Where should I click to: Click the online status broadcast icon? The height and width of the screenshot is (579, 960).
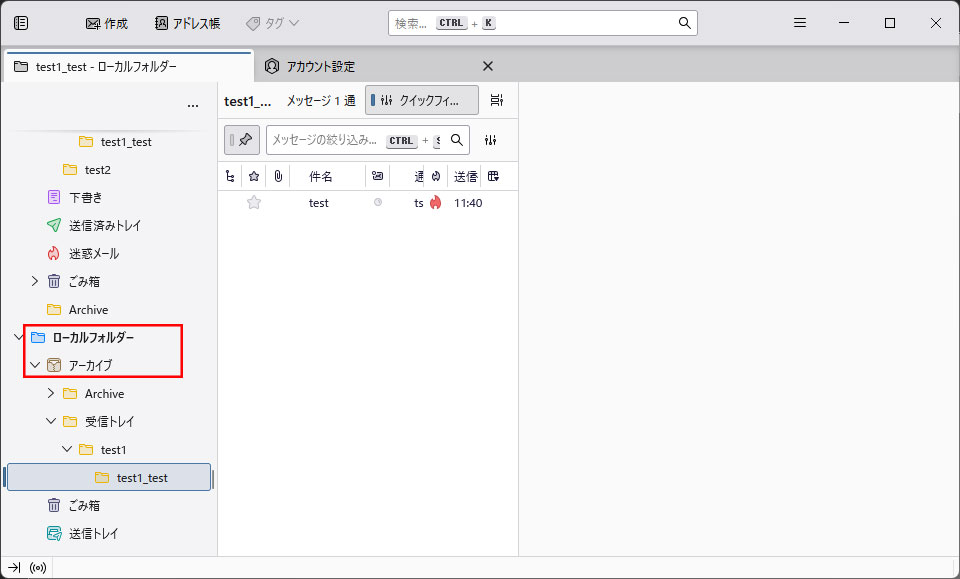pyautogui.click(x=38, y=568)
